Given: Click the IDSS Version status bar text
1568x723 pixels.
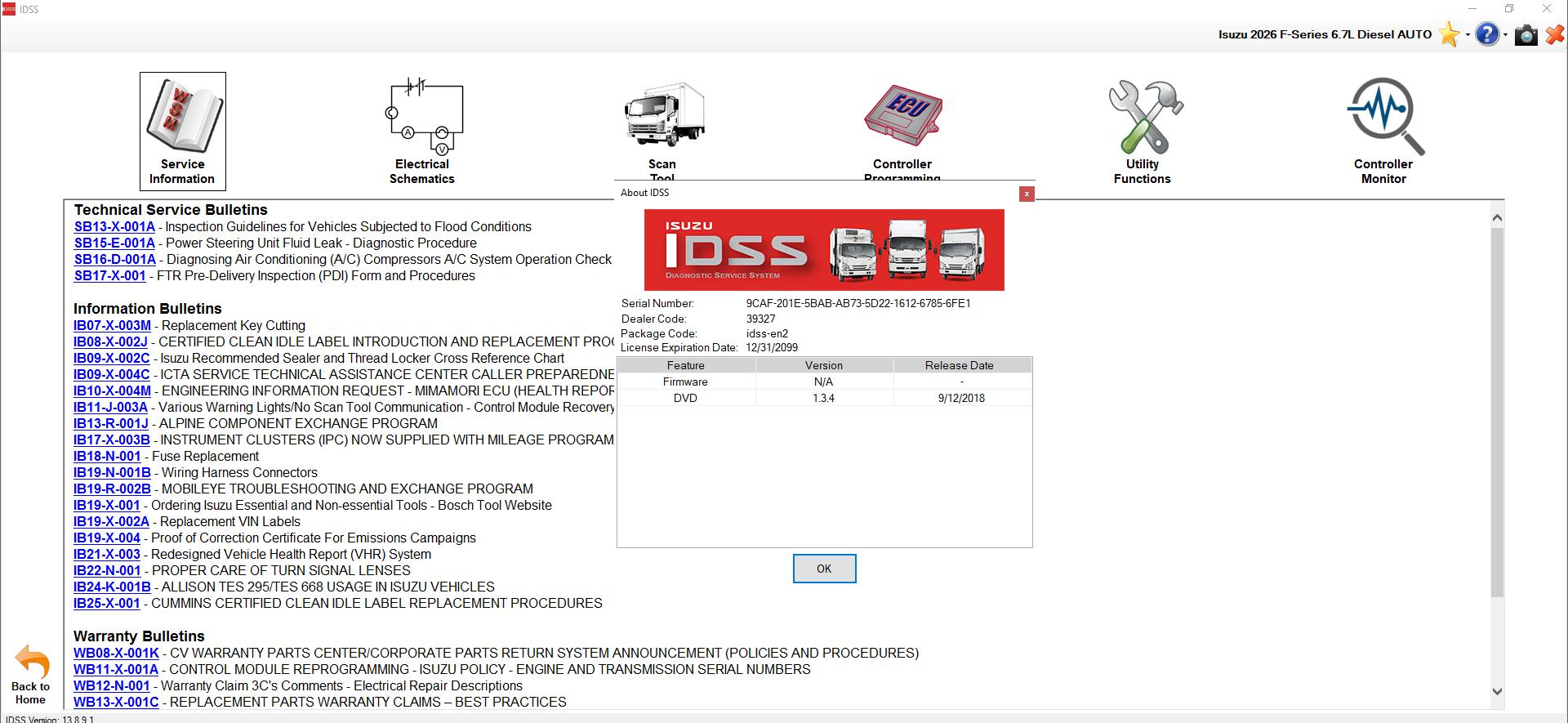Looking at the screenshot, I should [x=50, y=720].
